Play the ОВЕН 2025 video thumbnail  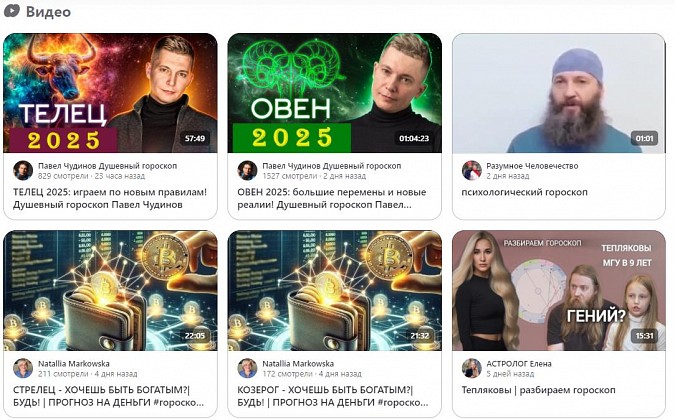coord(334,93)
